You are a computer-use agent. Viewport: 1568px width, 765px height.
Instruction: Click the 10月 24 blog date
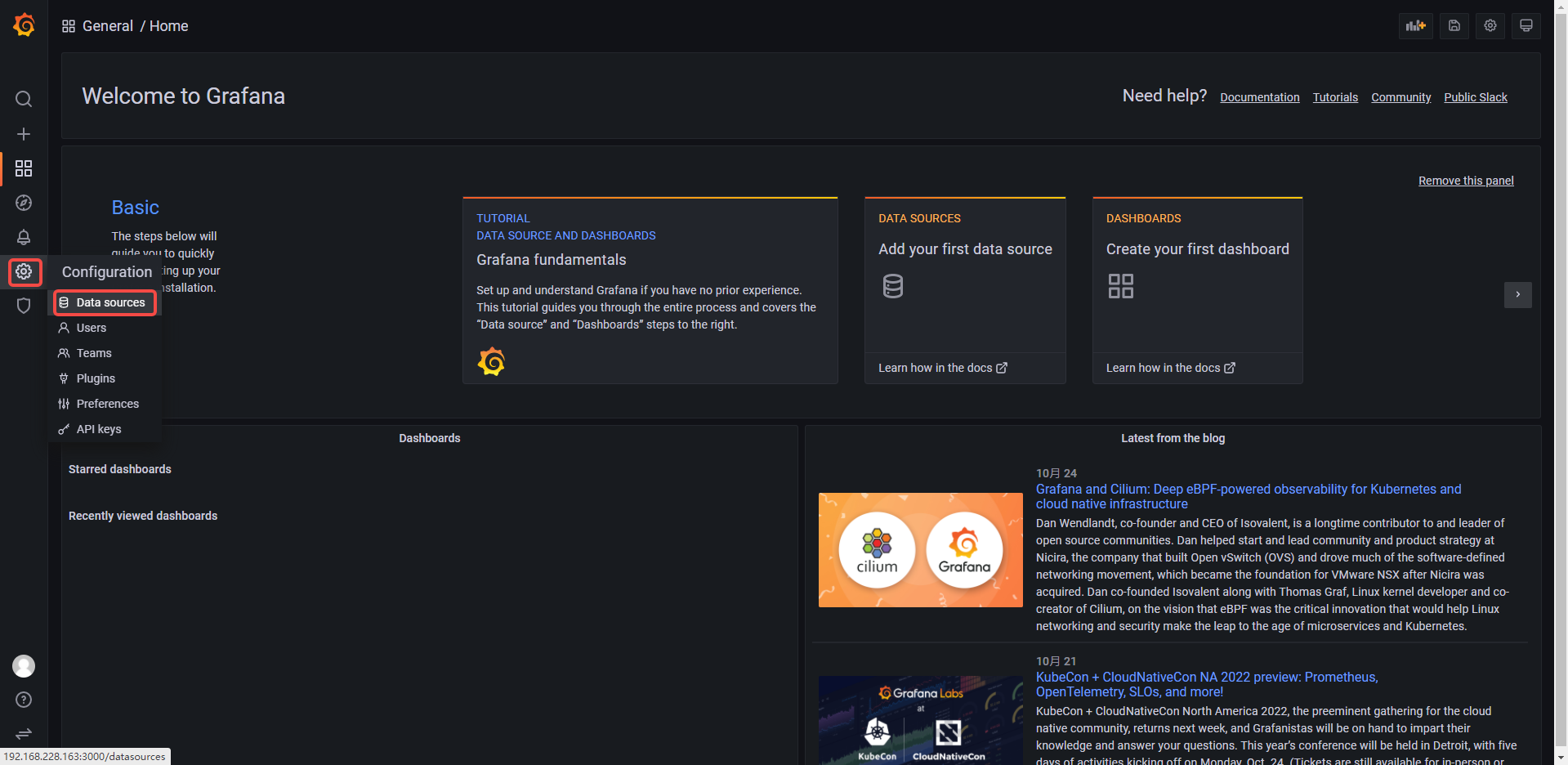pos(1057,473)
